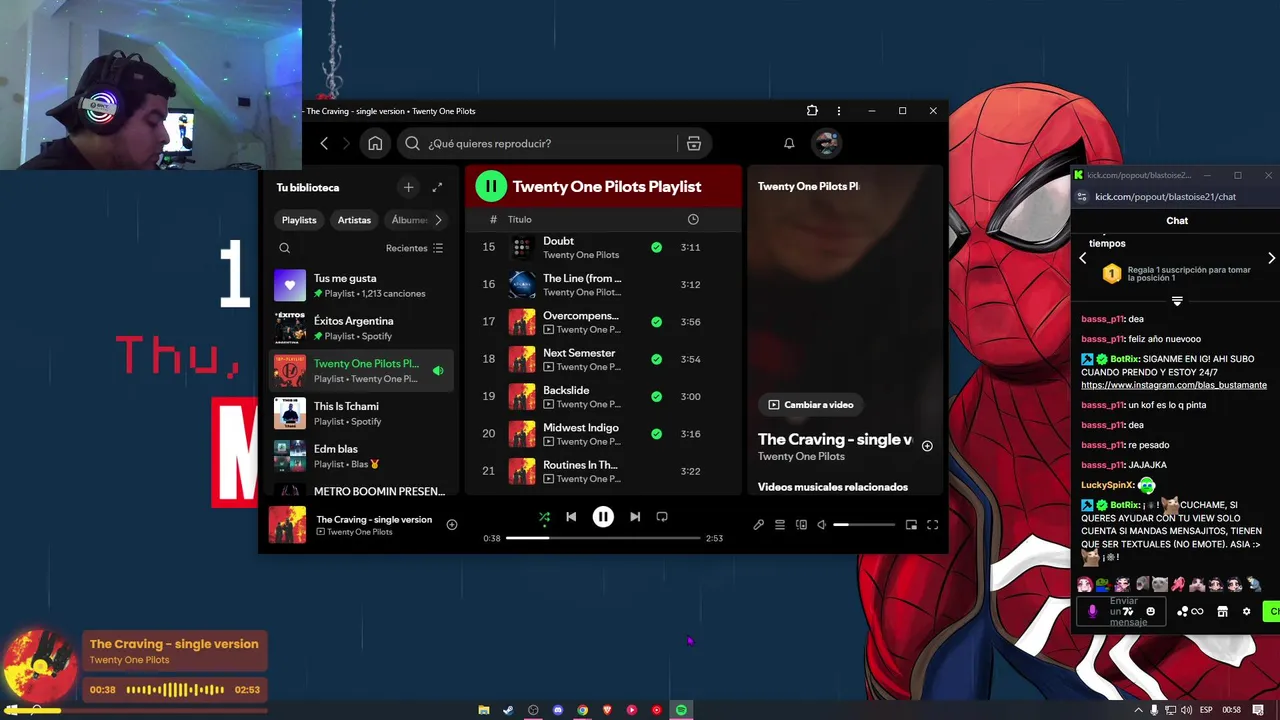Open the Recientes sort dropdown
The width and height of the screenshot is (1280, 720).
[x=414, y=248]
